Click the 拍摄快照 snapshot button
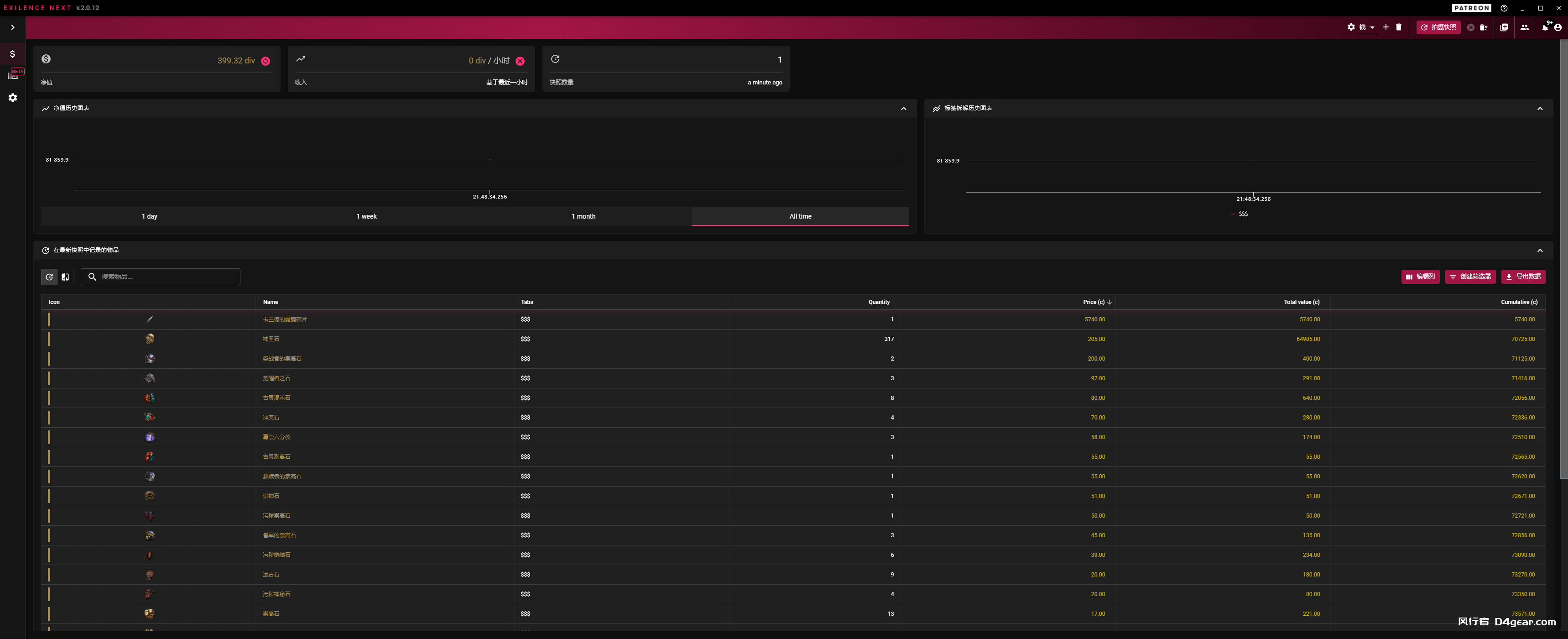This screenshot has width=1568, height=639. pos(1438,27)
